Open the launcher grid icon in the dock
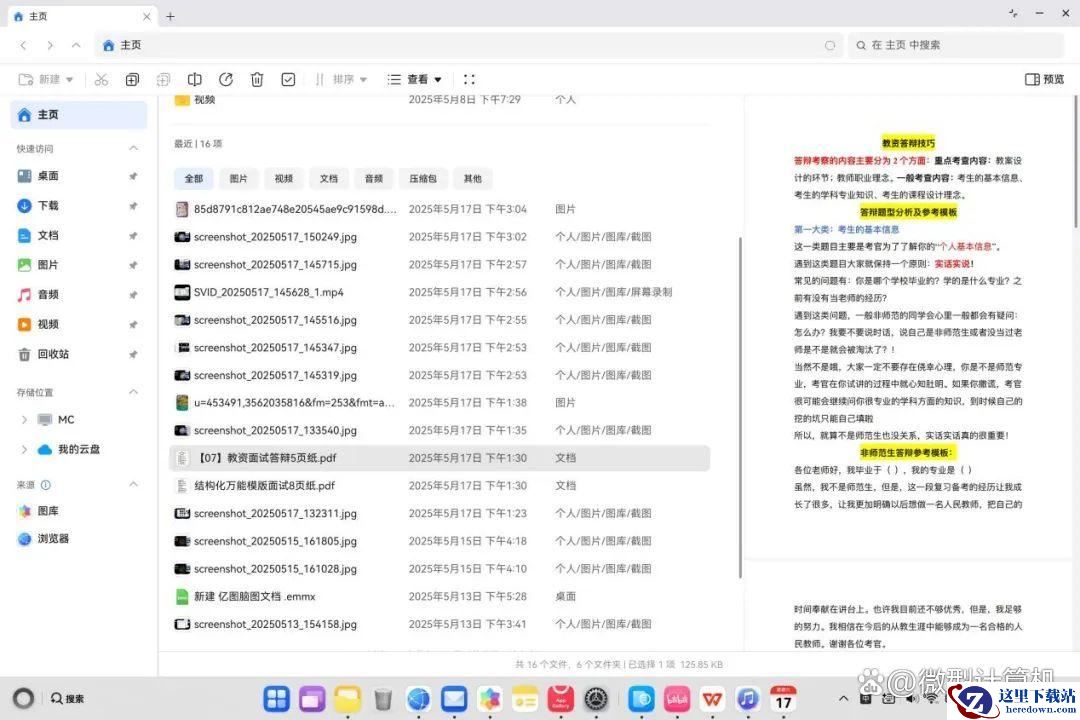Image resolution: width=1080 pixels, height=720 pixels. coord(276,699)
